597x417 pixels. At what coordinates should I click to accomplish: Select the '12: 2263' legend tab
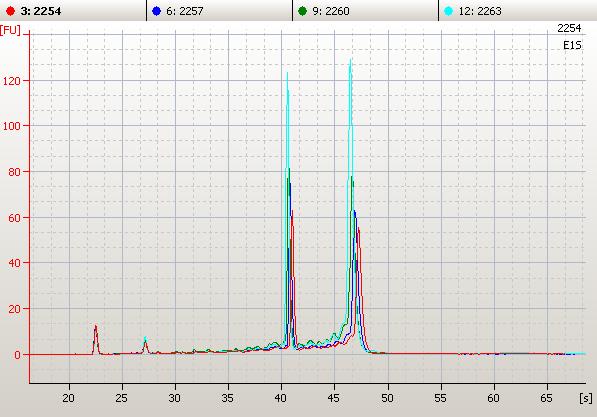coord(518,11)
